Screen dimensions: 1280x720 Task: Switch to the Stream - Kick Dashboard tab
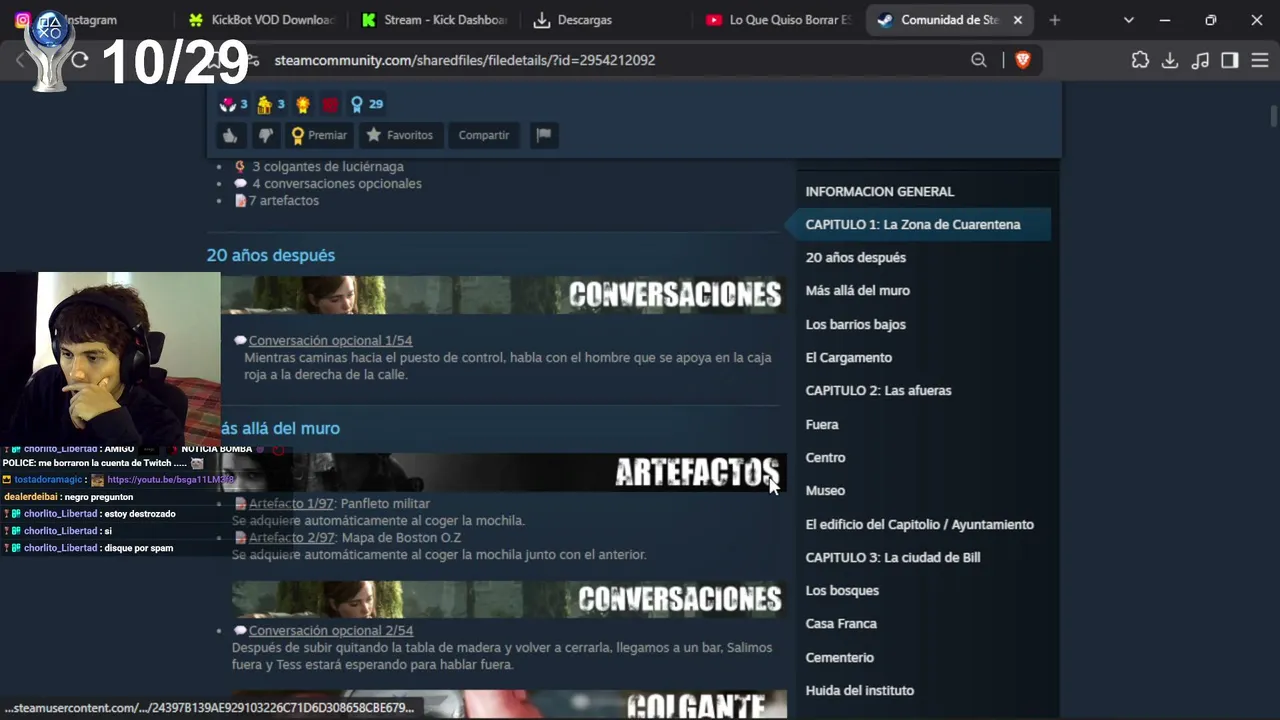[x=434, y=20]
